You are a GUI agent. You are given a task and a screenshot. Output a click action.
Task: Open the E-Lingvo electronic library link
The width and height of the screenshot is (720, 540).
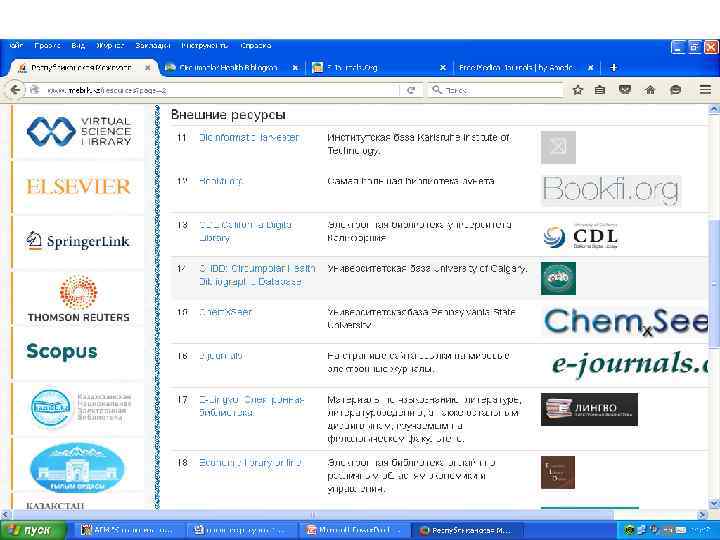pyautogui.click(x=252, y=406)
